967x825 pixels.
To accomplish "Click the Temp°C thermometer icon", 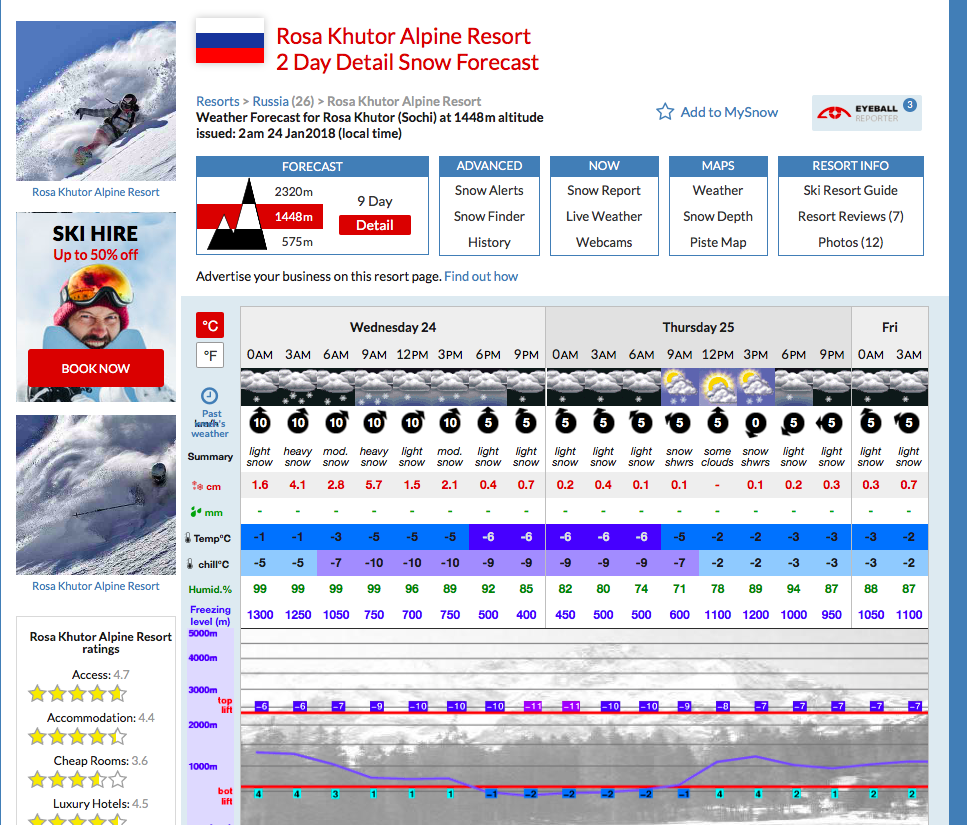I will click(188, 538).
